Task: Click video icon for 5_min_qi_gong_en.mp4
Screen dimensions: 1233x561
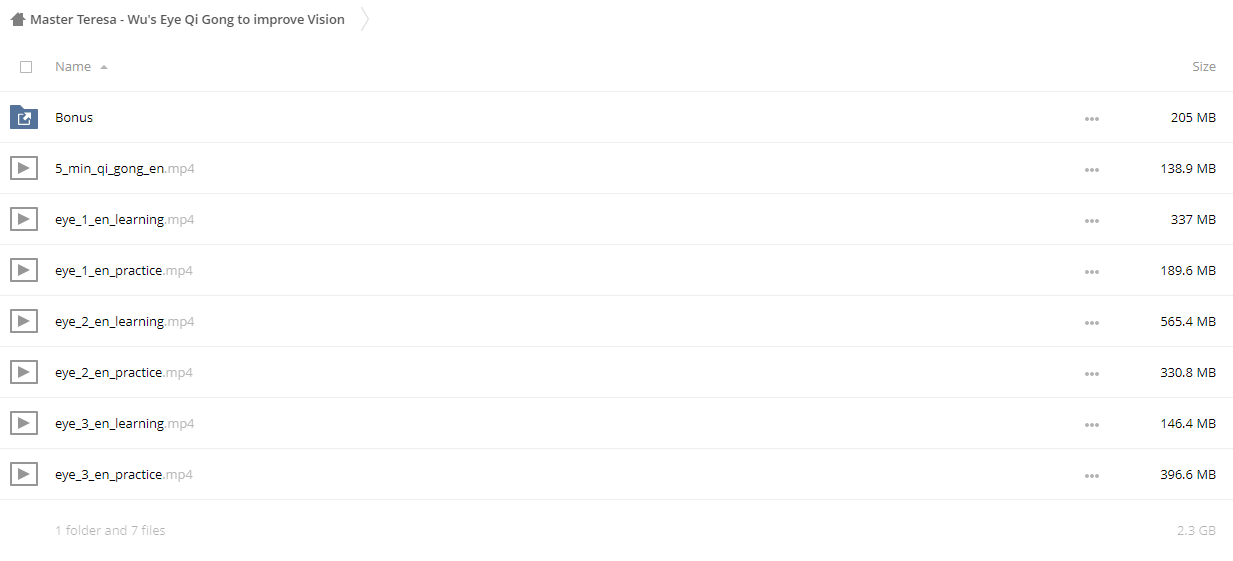Action: (24, 168)
